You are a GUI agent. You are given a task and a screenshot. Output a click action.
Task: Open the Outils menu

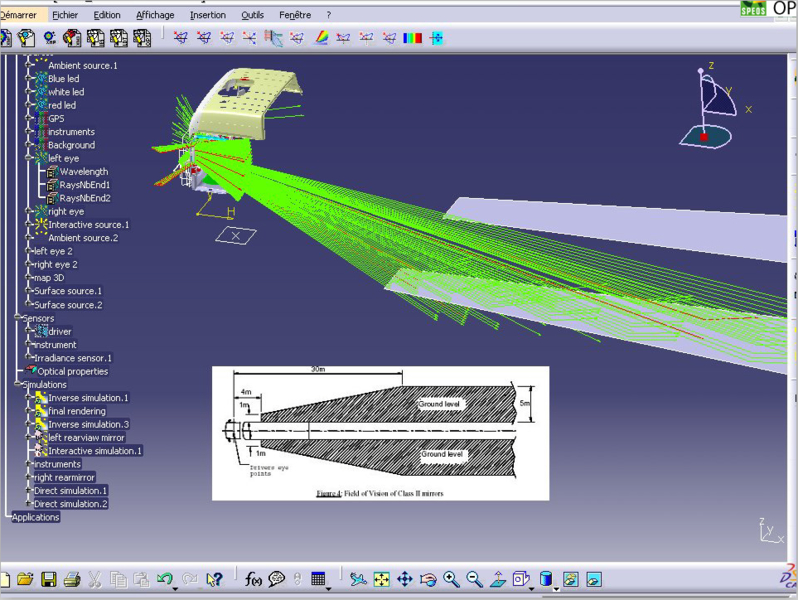click(x=252, y=15)
